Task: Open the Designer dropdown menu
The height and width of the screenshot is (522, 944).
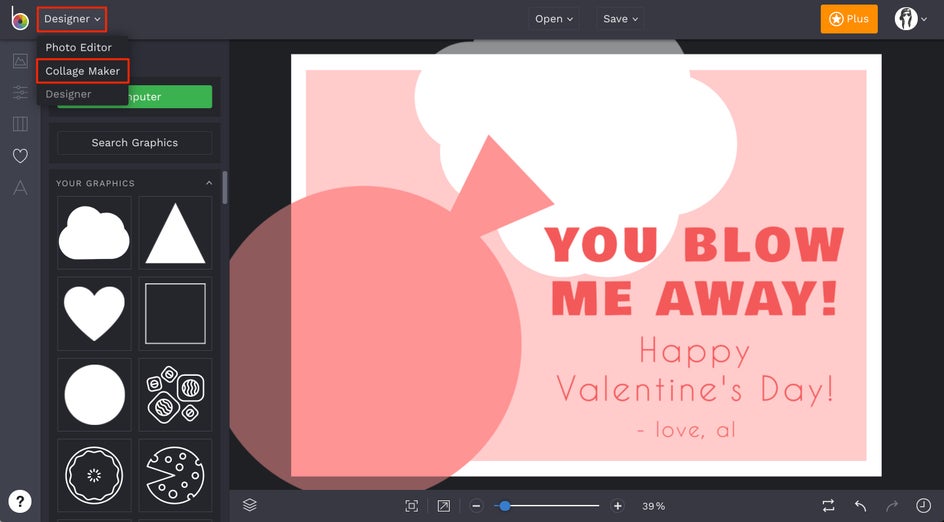Action: pos(72,19)
